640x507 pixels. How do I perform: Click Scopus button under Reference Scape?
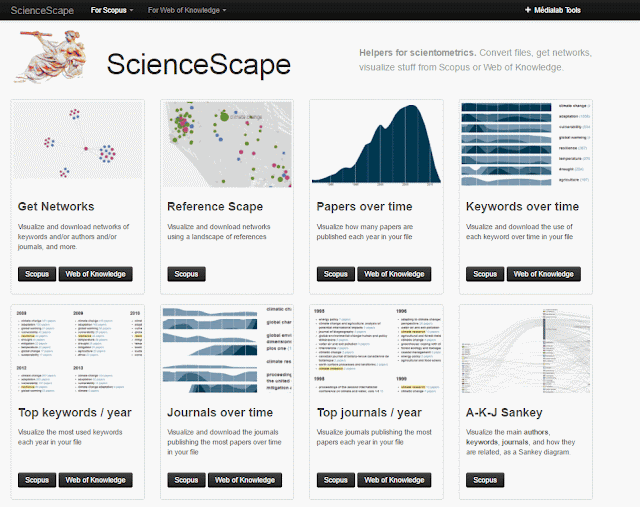coord(186,274)
